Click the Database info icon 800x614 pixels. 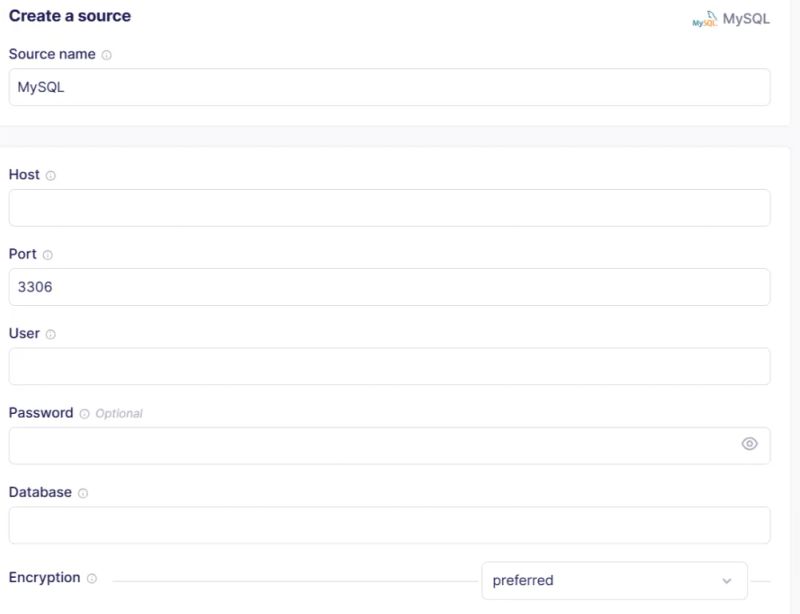point(83,493)
